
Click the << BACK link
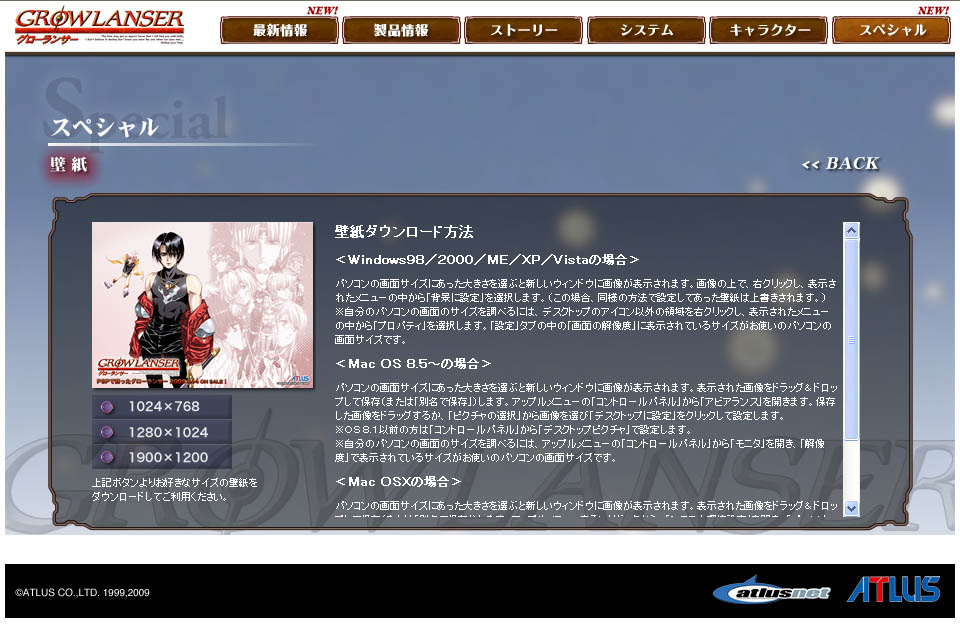click(840, 163)
